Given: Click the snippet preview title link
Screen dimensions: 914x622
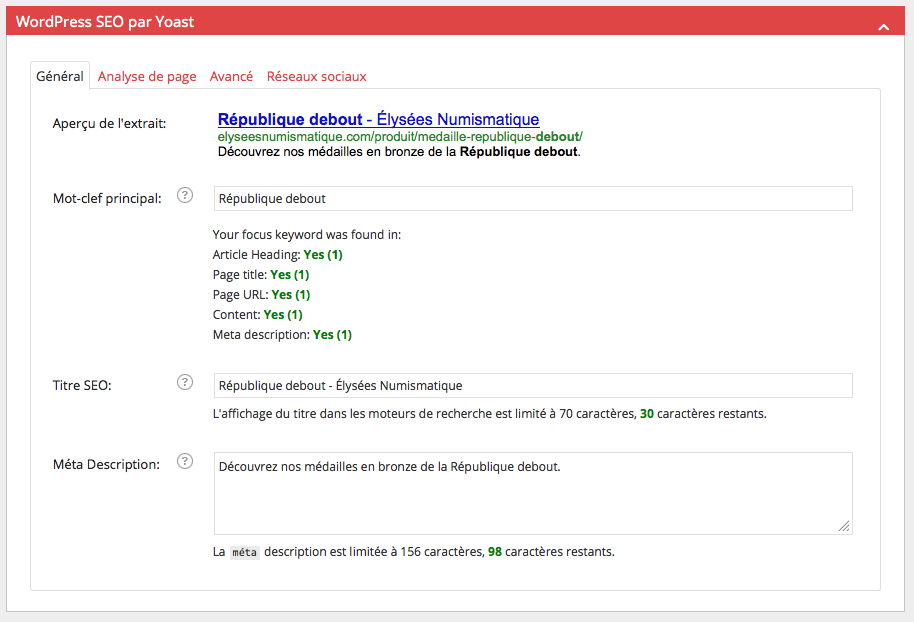Looking at the screenshot, I should pos(378,120).
